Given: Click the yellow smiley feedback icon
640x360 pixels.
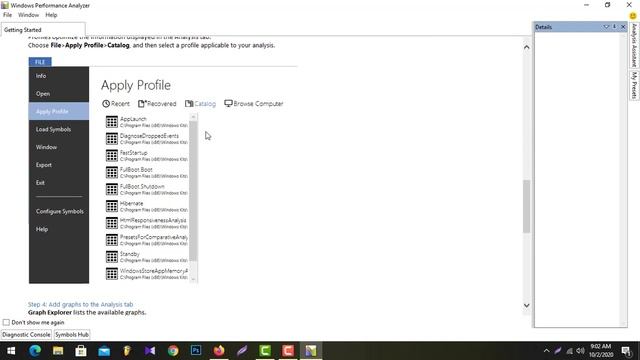Looking at the screenshot, I should click(633, 16).
